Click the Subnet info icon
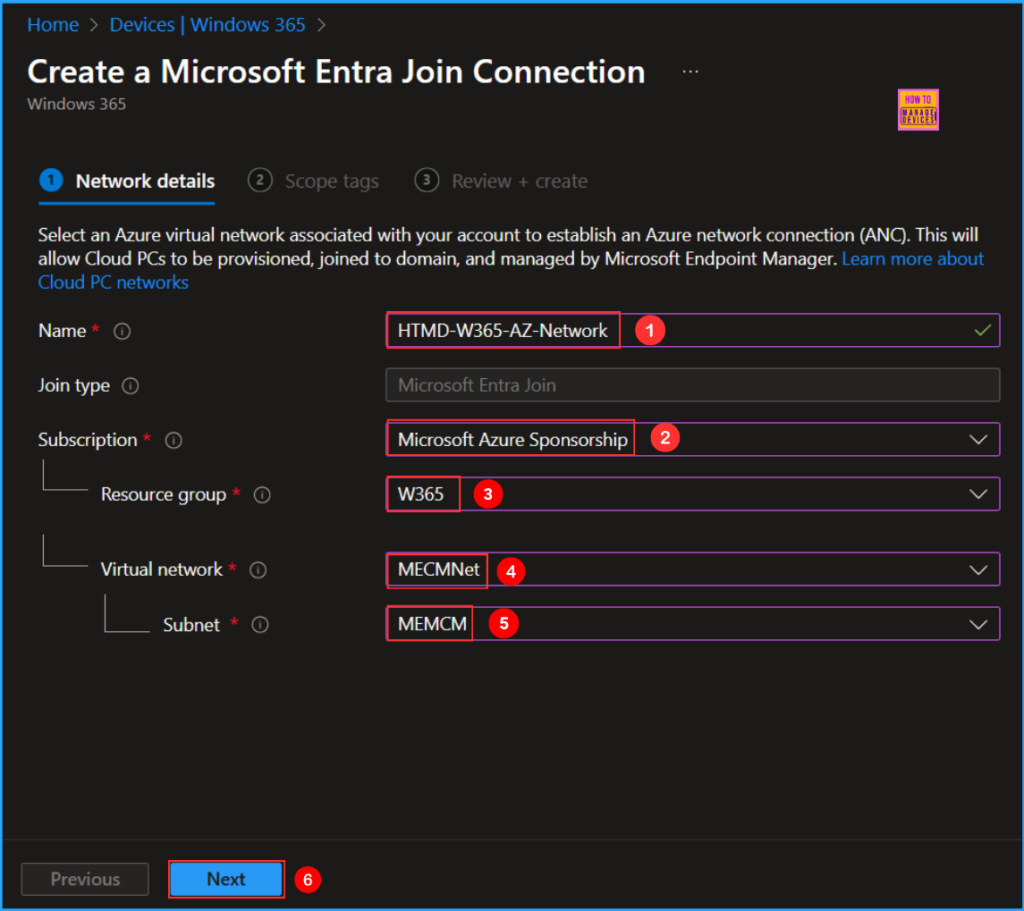Image resolution: width=1024 pixels, height=911 pixels. tap(261, 625)
